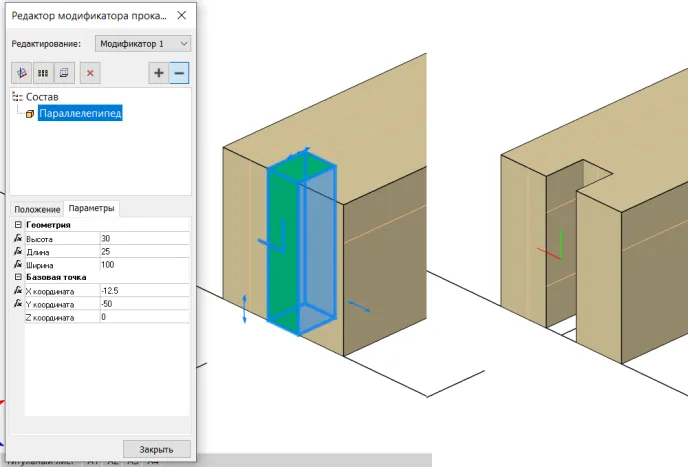Viewport: 688px width, 467px height.
Task: Click the 3D body icon in toolbar
Action: (21, 73)
